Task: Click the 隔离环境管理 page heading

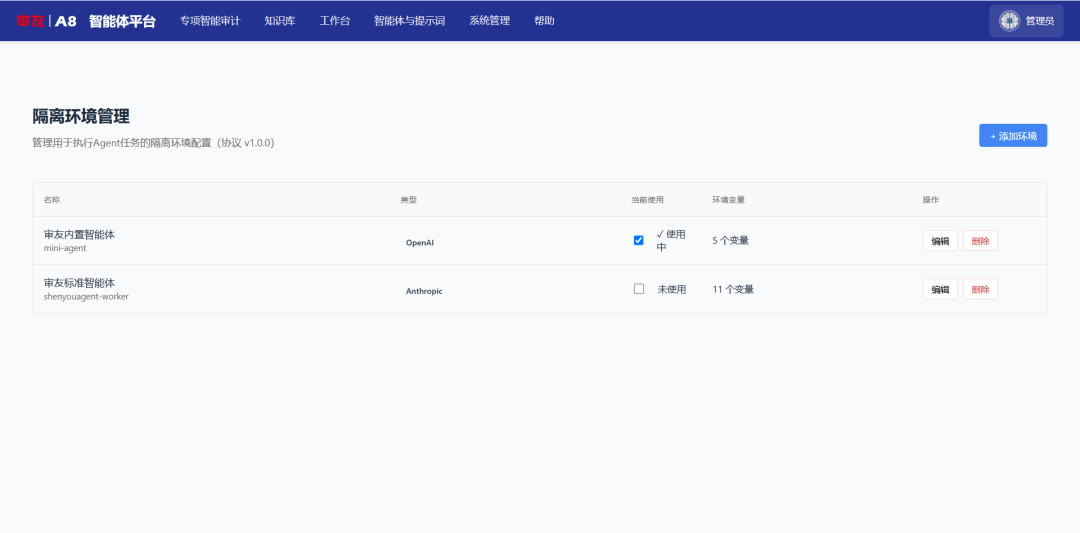Action: pyautogui.click(x=81, y=116)
